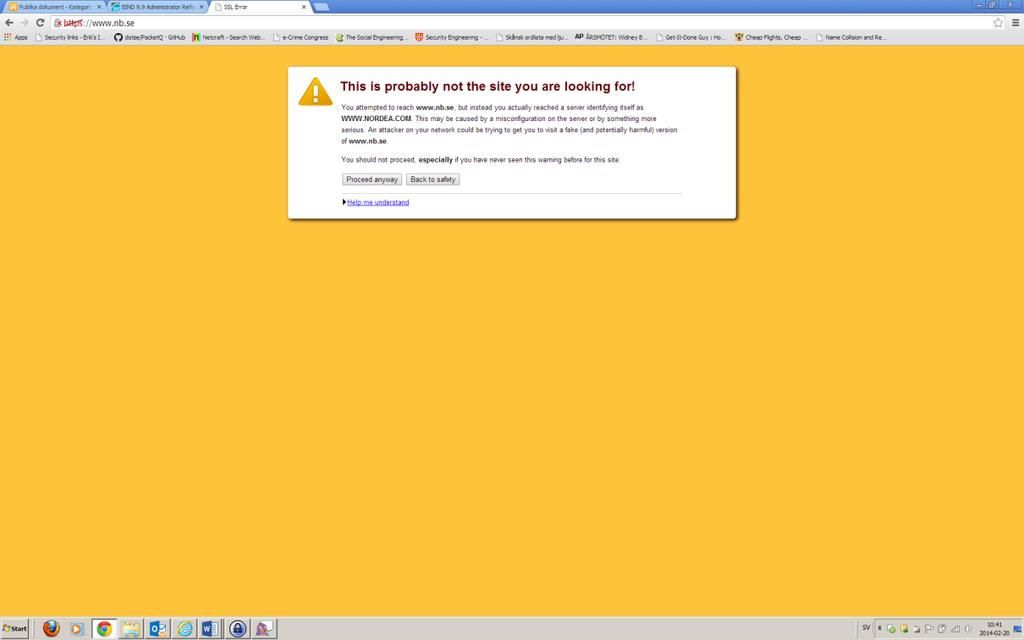Open the Name Collision bookmark
The width and height of the screenshot is (1024, 640).
click(x=850, y=37)
